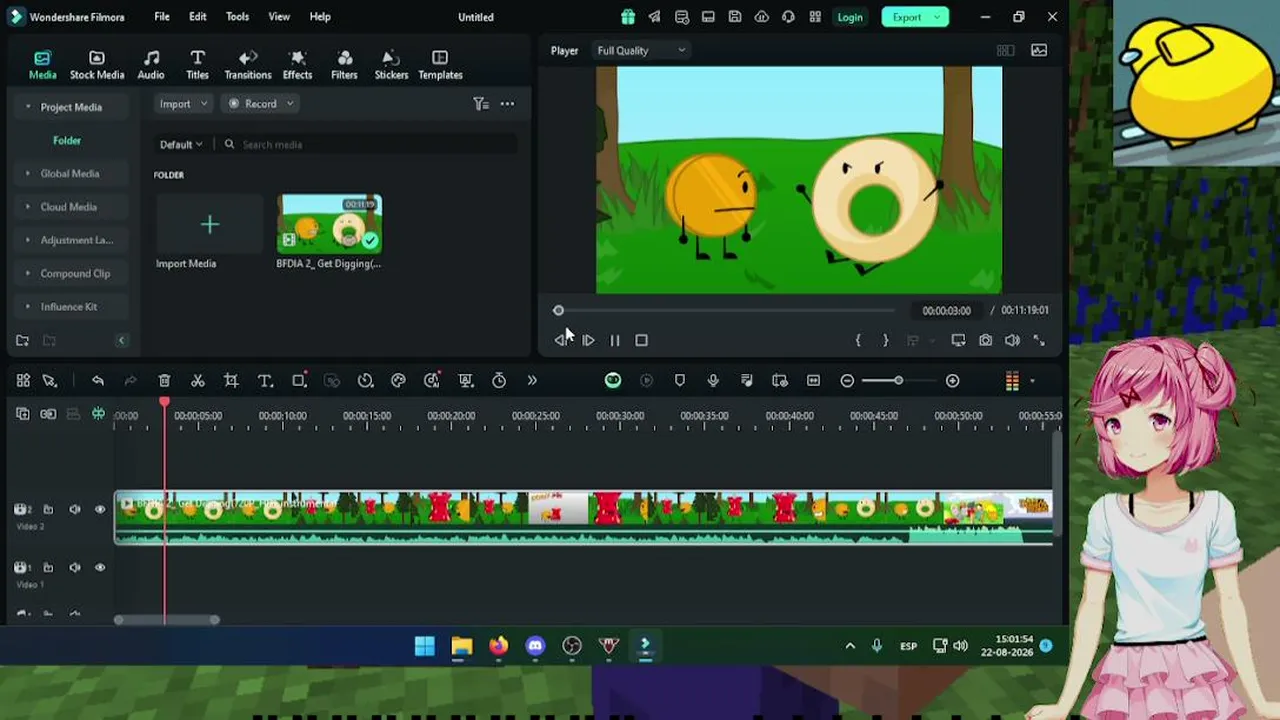Open more options in media panel
Viewport: 1280px width, 720px height.
tap(507, 104)
